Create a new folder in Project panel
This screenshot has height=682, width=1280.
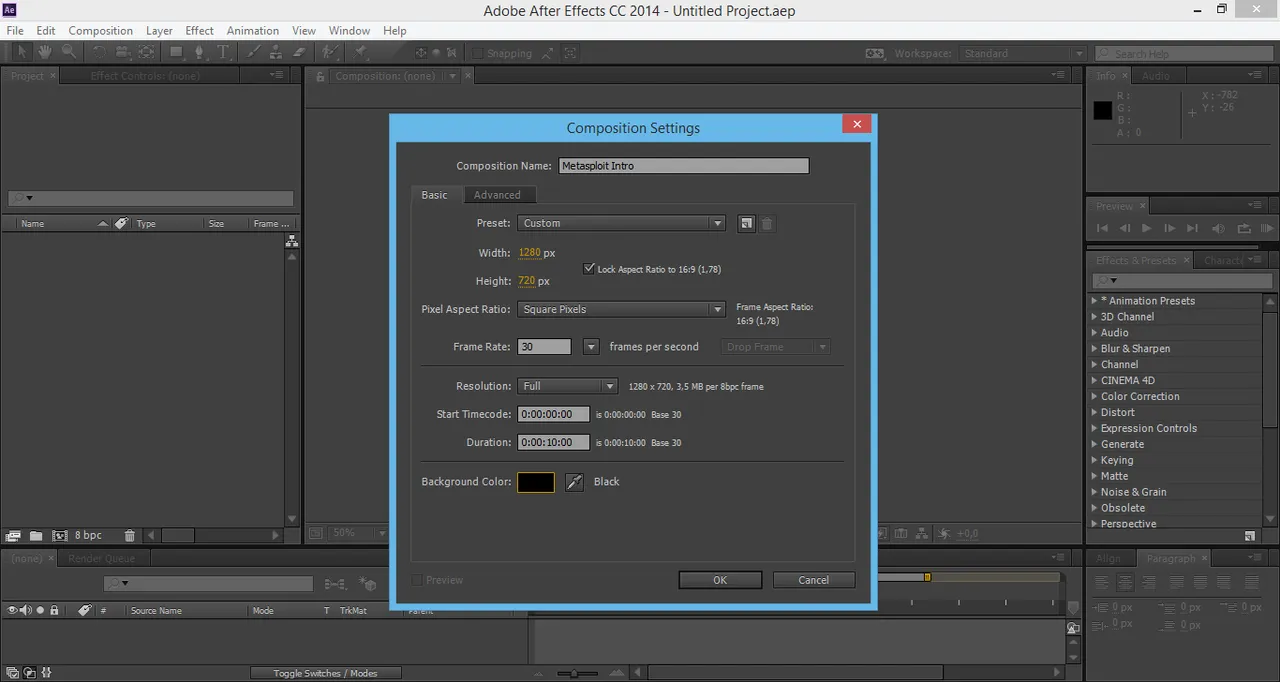[x=36, y=536]
